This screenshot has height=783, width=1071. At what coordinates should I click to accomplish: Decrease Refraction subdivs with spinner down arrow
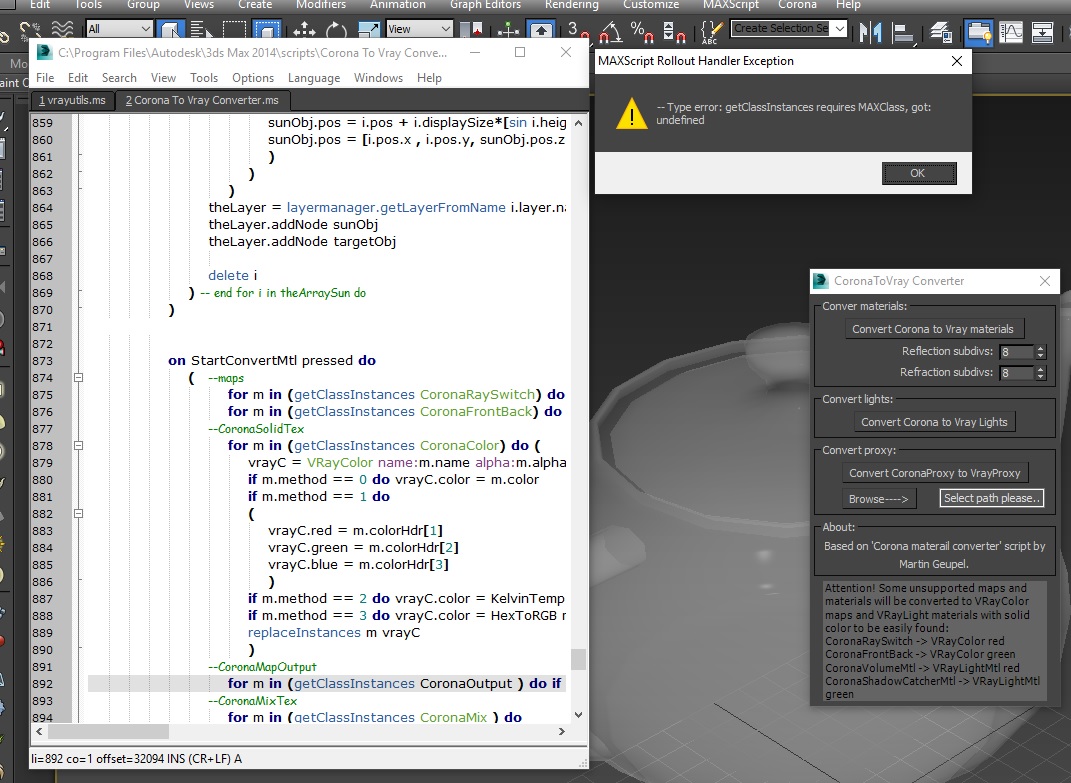click(x=1040, y=376)
